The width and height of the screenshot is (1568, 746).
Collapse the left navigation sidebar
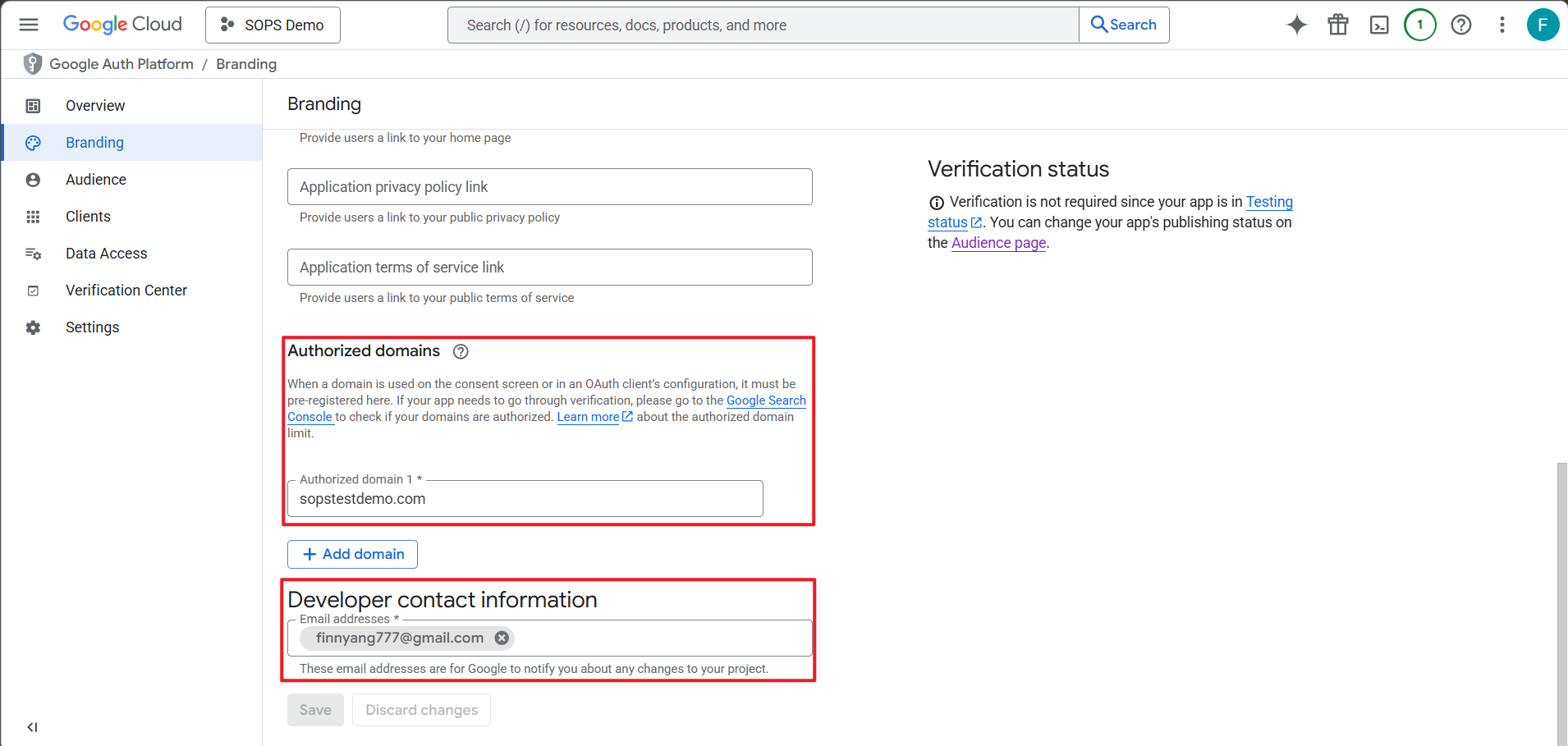pos(32,727)
